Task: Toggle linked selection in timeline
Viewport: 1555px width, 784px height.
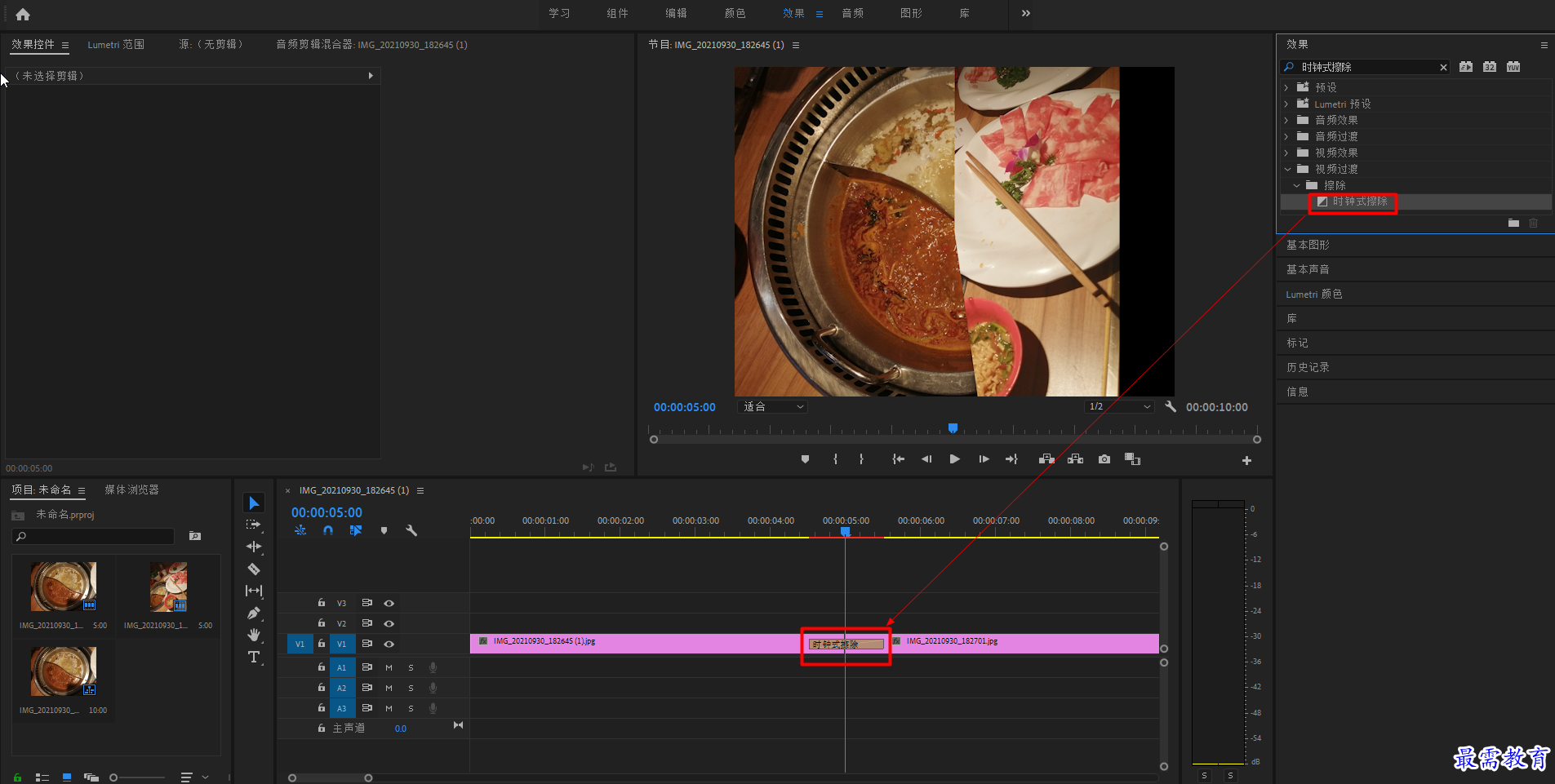Action: pos(356,530)
